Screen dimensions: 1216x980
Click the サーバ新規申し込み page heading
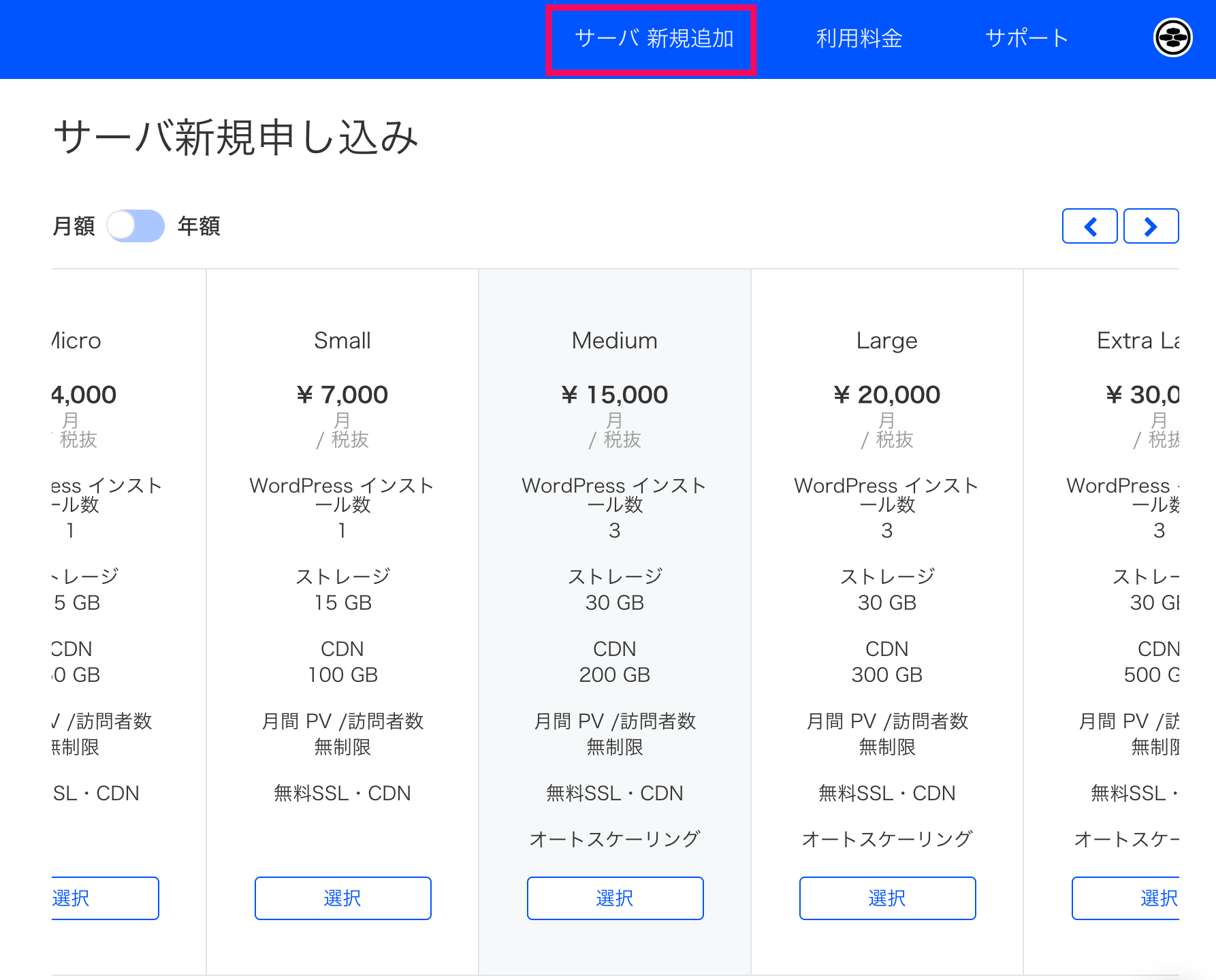(236, 137)
